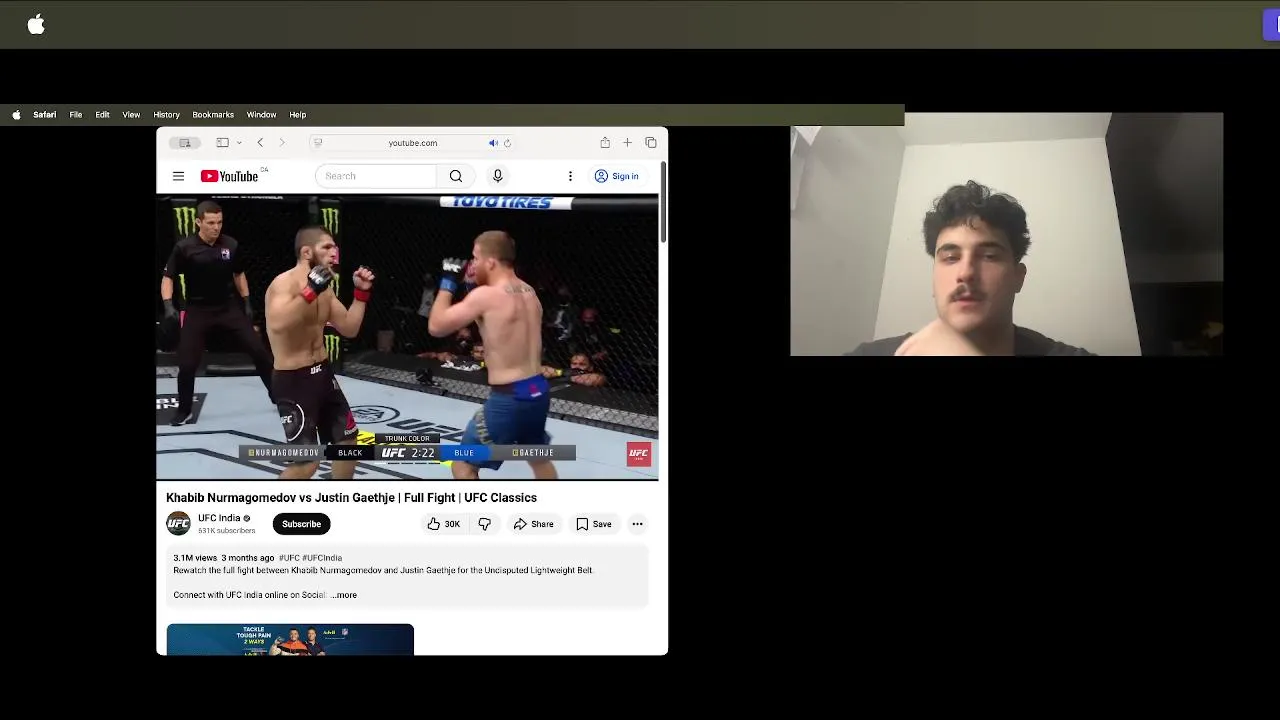1280x720 pixels.
Task: Reload the YouTube page
Action: (507, 143)
